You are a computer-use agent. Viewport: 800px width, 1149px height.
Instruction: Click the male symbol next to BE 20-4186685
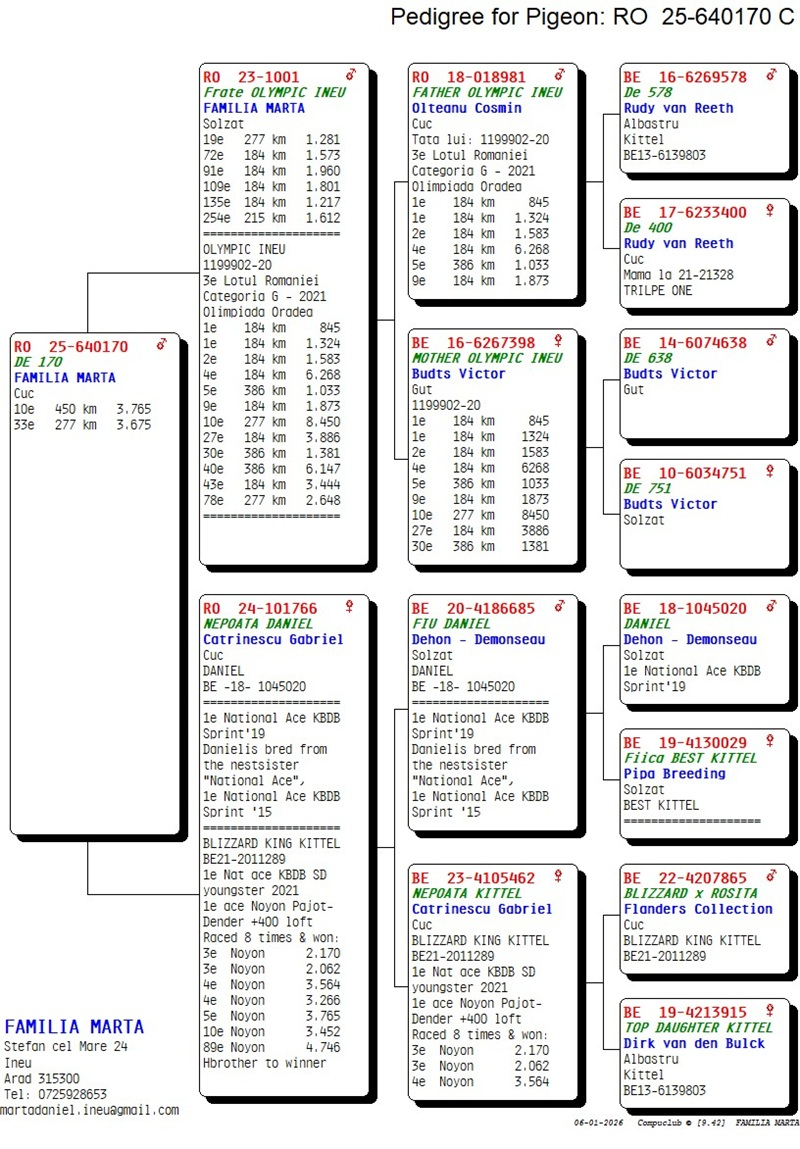click(560, 606)
